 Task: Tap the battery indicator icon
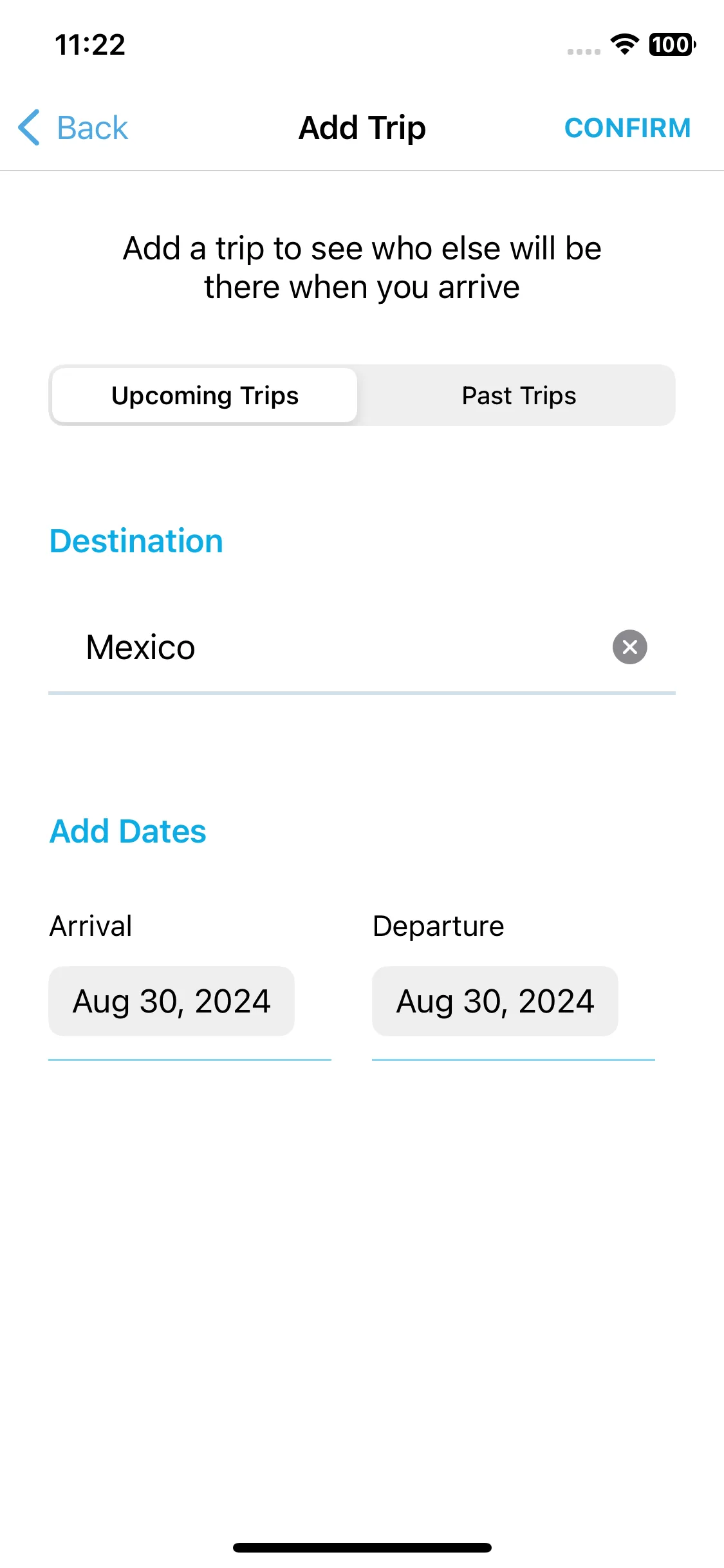[673, 44]
